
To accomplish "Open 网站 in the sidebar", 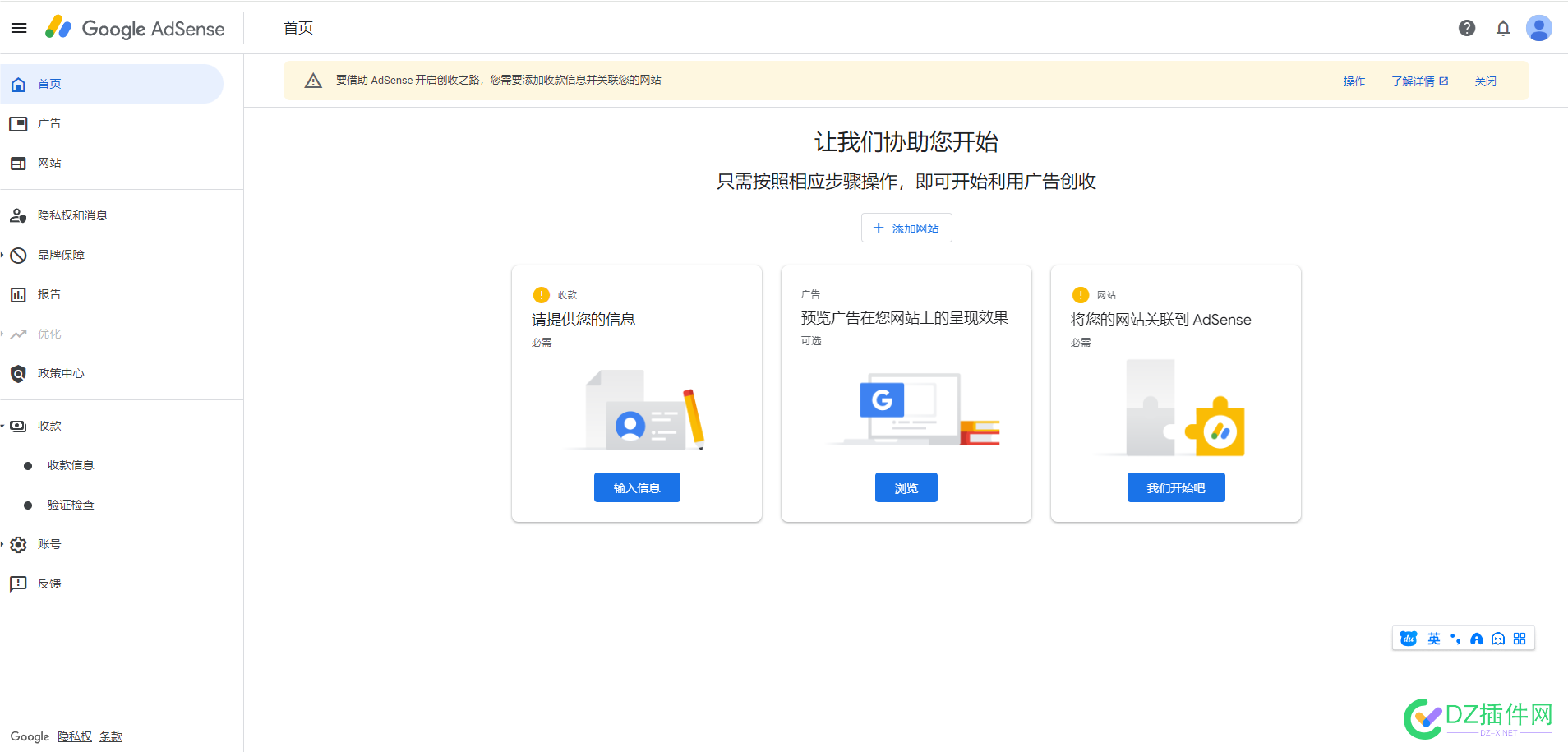I will (112, 163).
